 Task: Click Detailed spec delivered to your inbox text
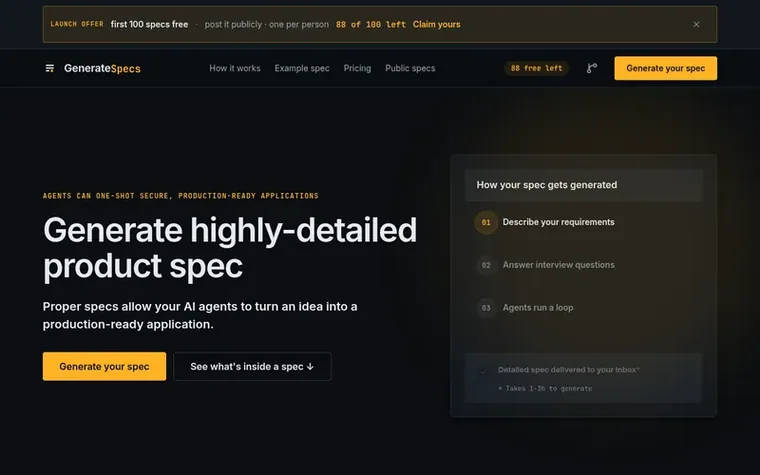pyautogui.click(x=569, y=370)
